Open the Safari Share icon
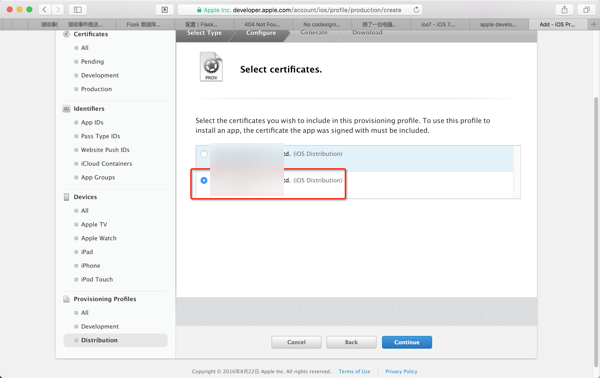Image resolution: width=600 pixels, height=378 pixels. coord(564,10)
